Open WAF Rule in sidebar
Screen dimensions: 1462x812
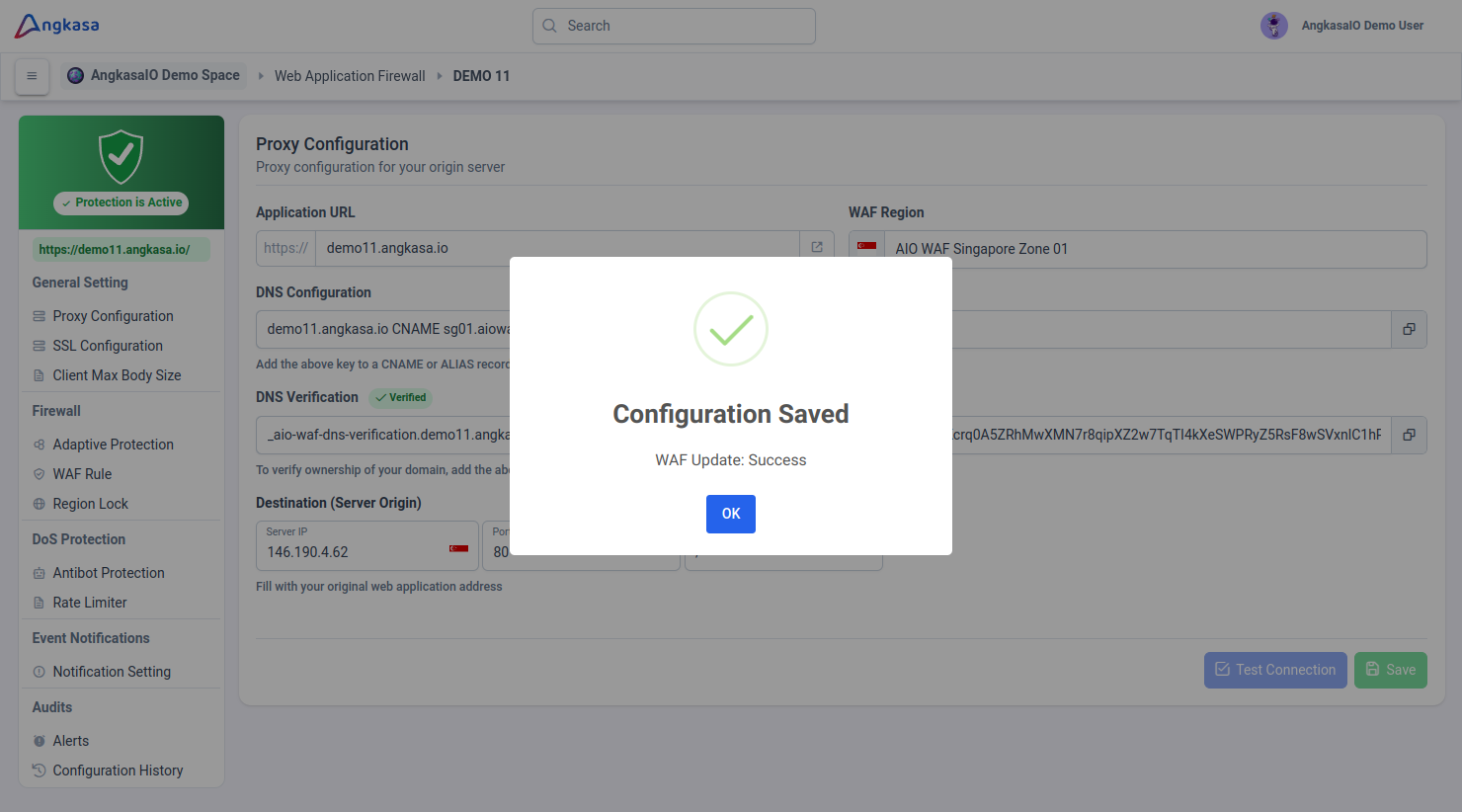82,474
